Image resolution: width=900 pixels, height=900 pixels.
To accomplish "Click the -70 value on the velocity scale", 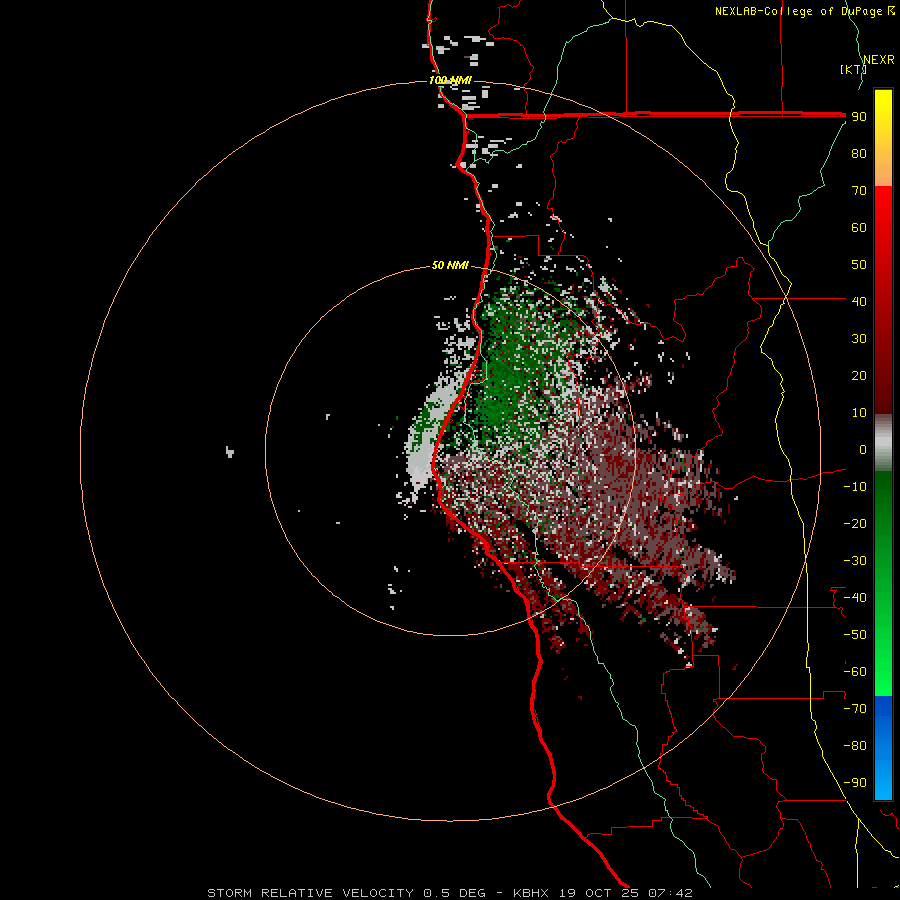I will point(855,709).
